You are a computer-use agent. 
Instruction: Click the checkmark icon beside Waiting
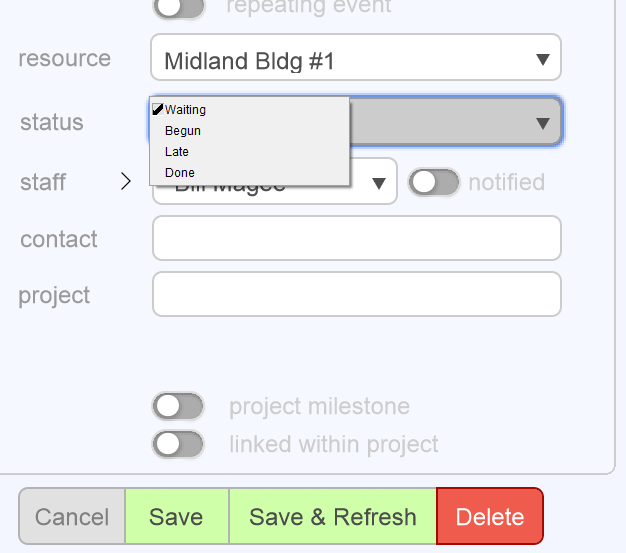tap(157, 110)
